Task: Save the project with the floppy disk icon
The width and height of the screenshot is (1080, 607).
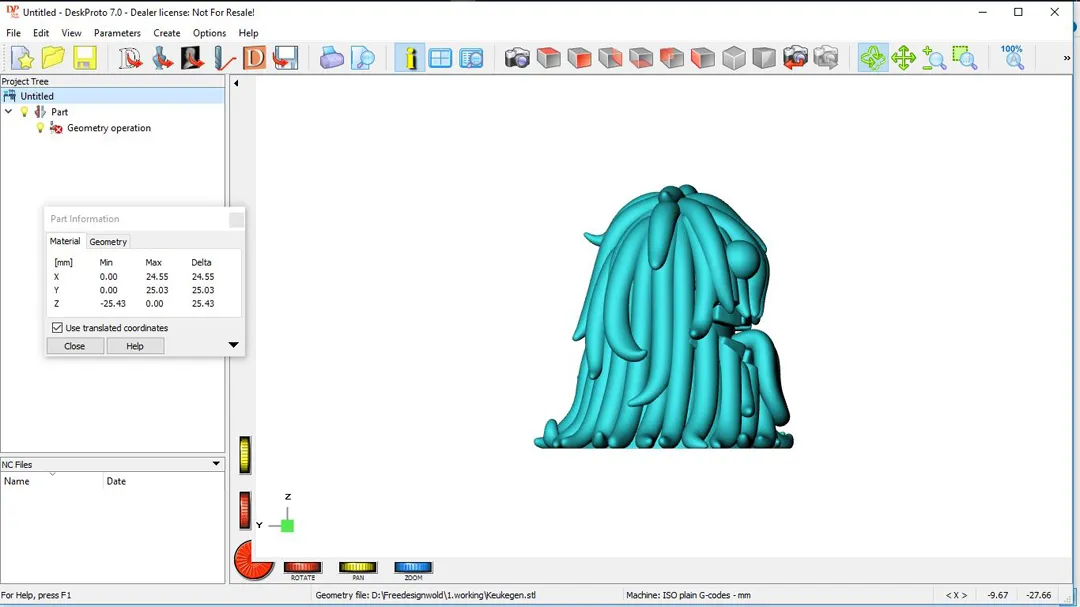Action: click(85, 59)
